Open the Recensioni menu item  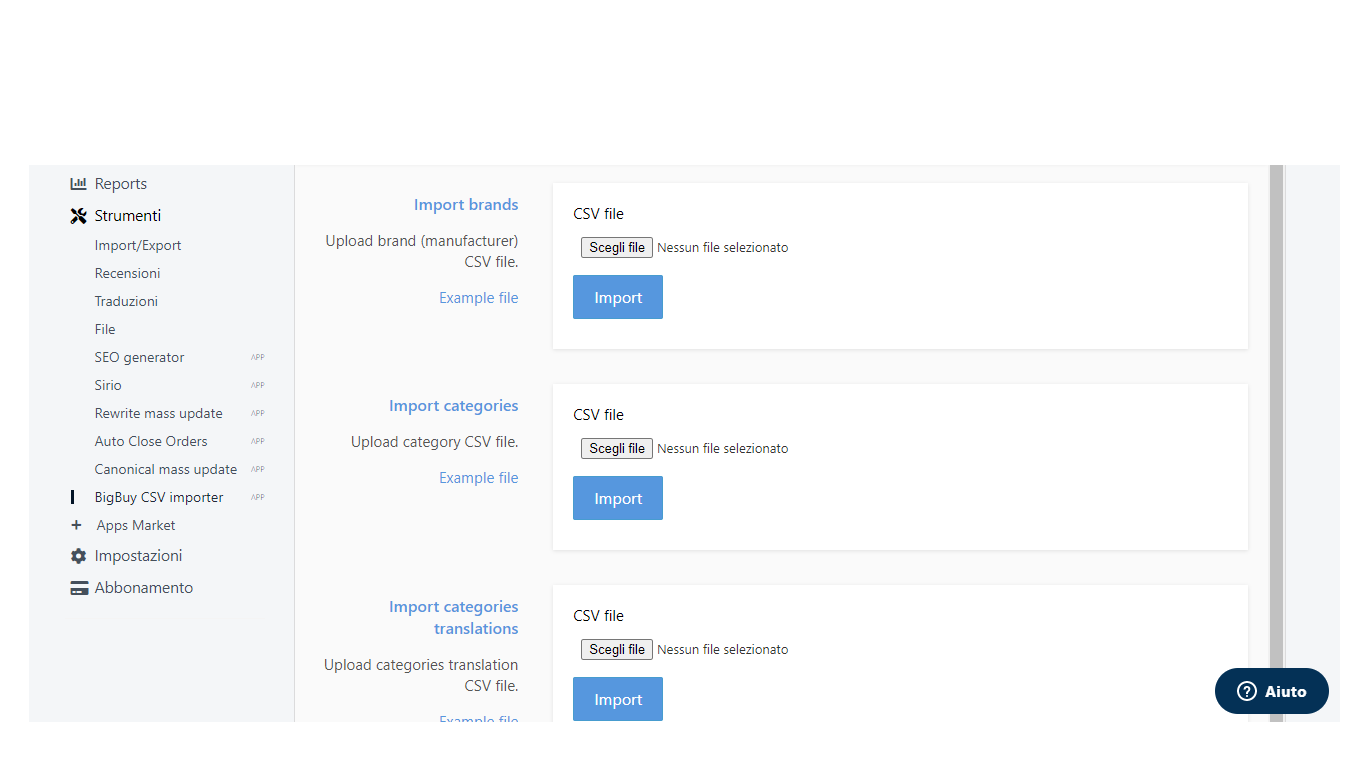pos(127,273)
